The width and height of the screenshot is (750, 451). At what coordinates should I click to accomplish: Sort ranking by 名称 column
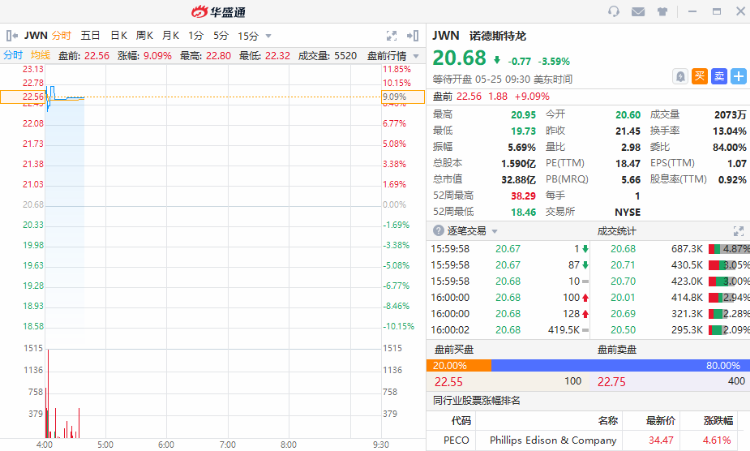[x=608, y=420]
